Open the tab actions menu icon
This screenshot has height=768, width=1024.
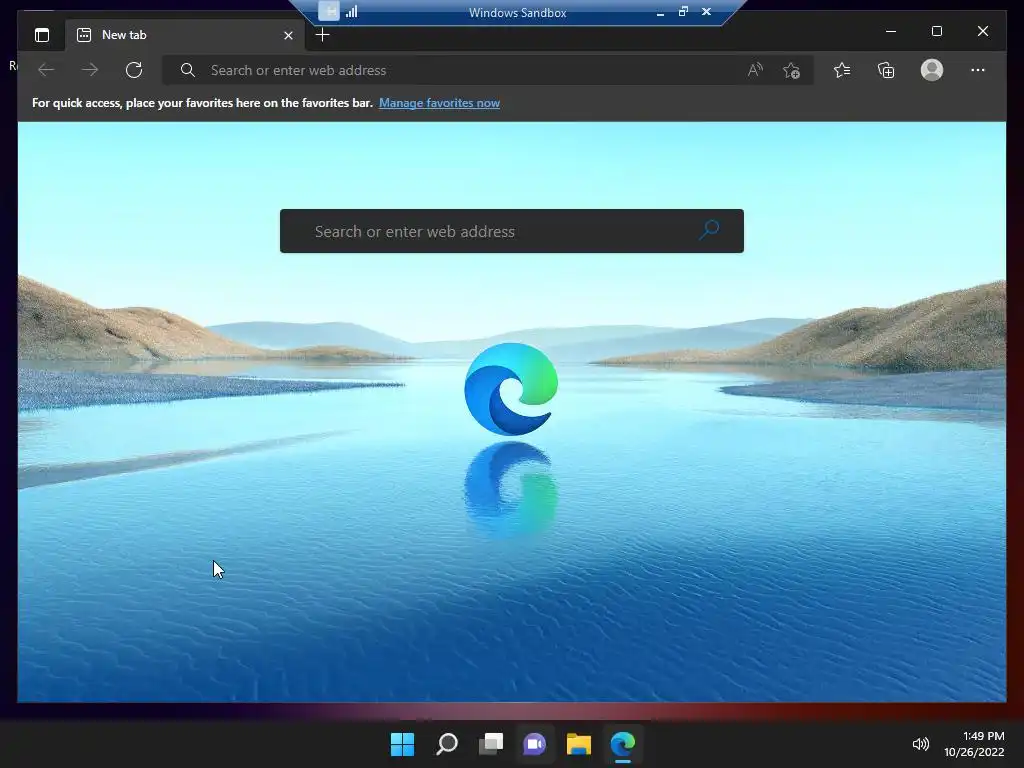pyautogui.click(x=42, y=35)
